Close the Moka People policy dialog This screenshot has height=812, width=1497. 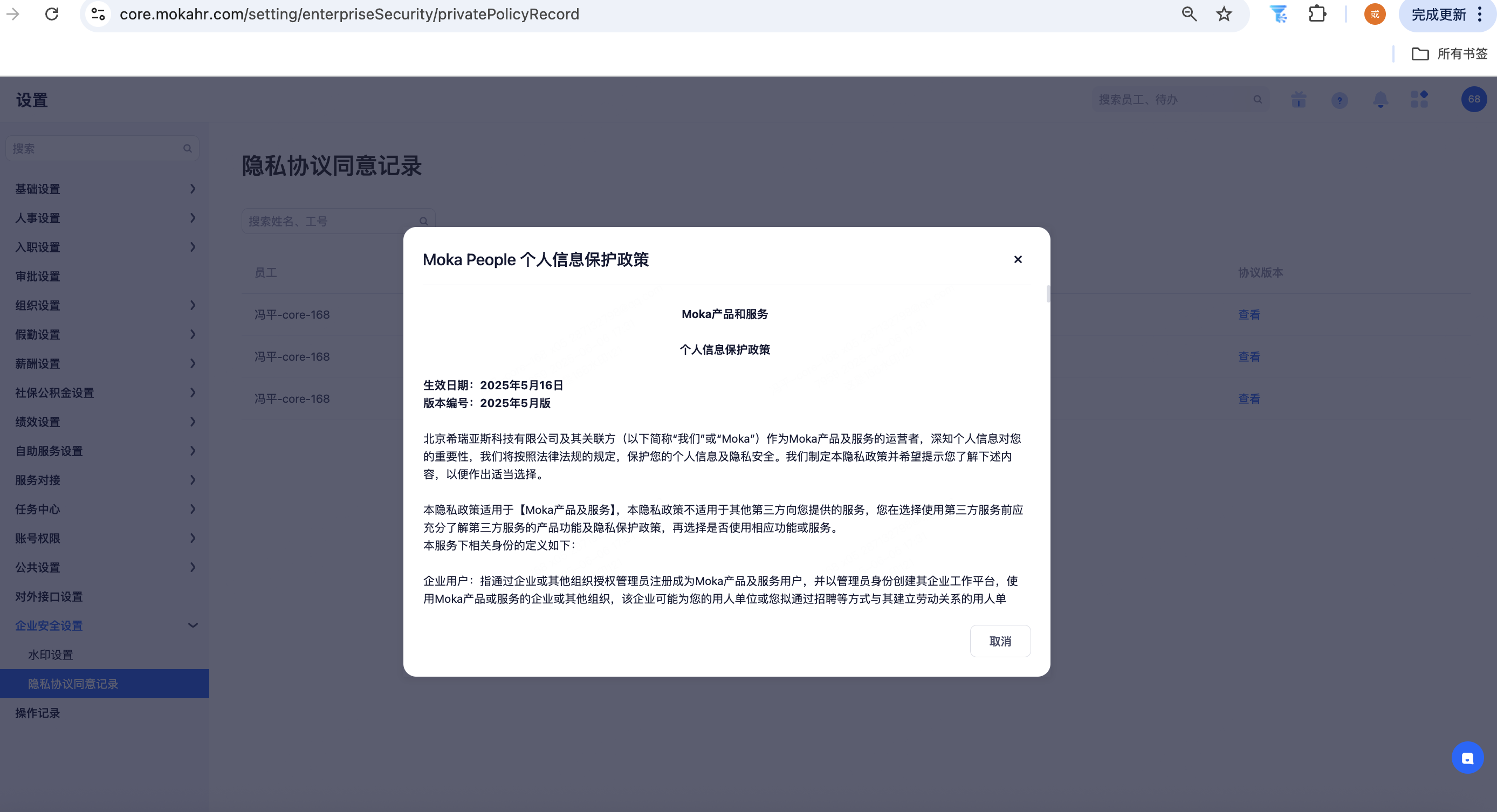(x=1018, y=259)
